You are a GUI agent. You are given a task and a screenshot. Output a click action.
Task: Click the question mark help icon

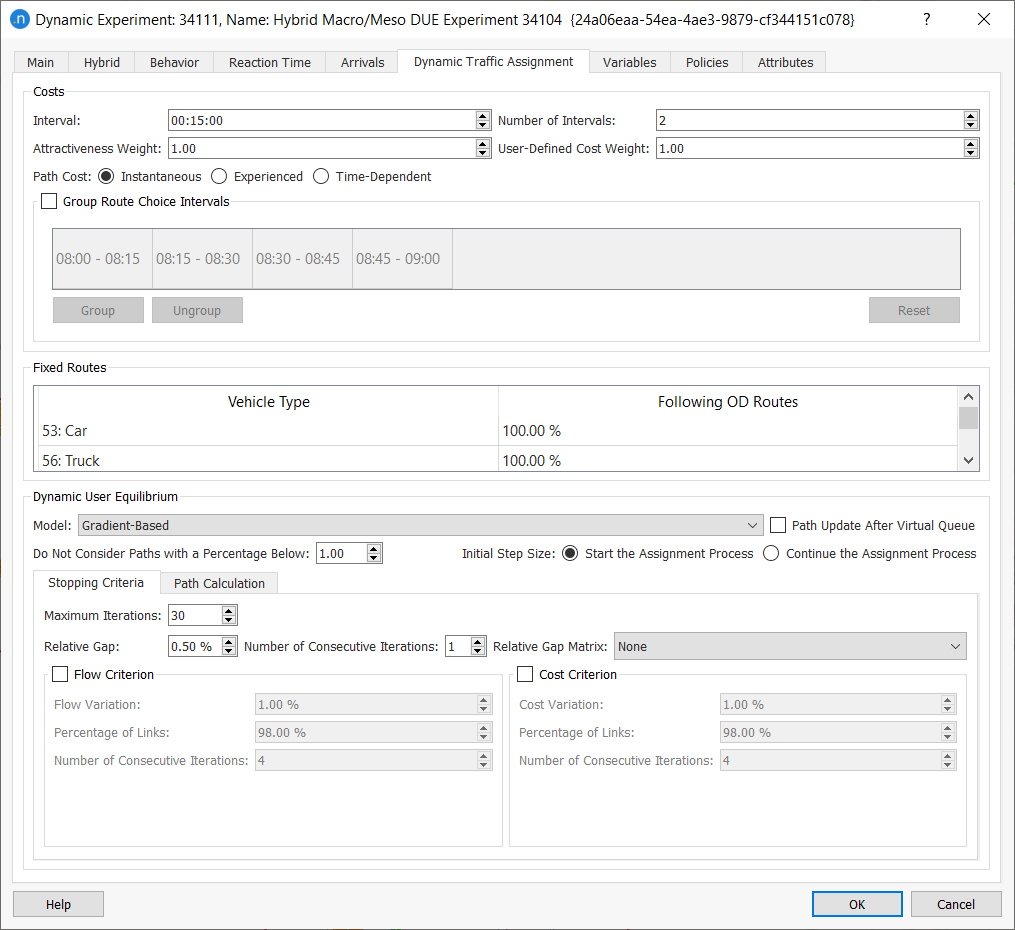point(927,20)
